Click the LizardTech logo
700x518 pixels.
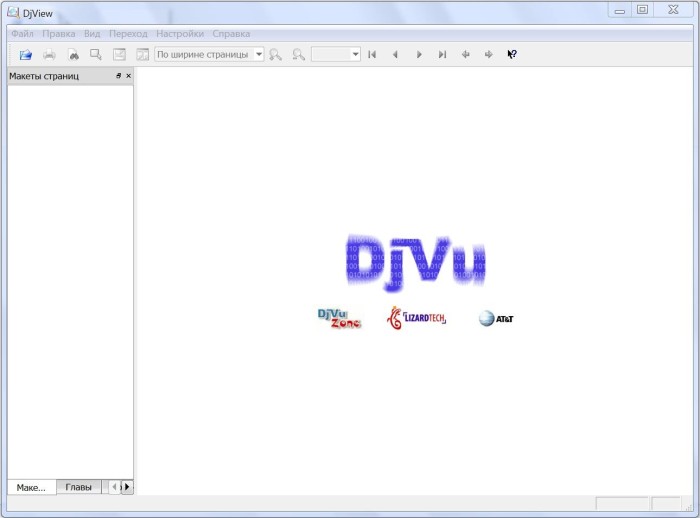coord(416,318)
